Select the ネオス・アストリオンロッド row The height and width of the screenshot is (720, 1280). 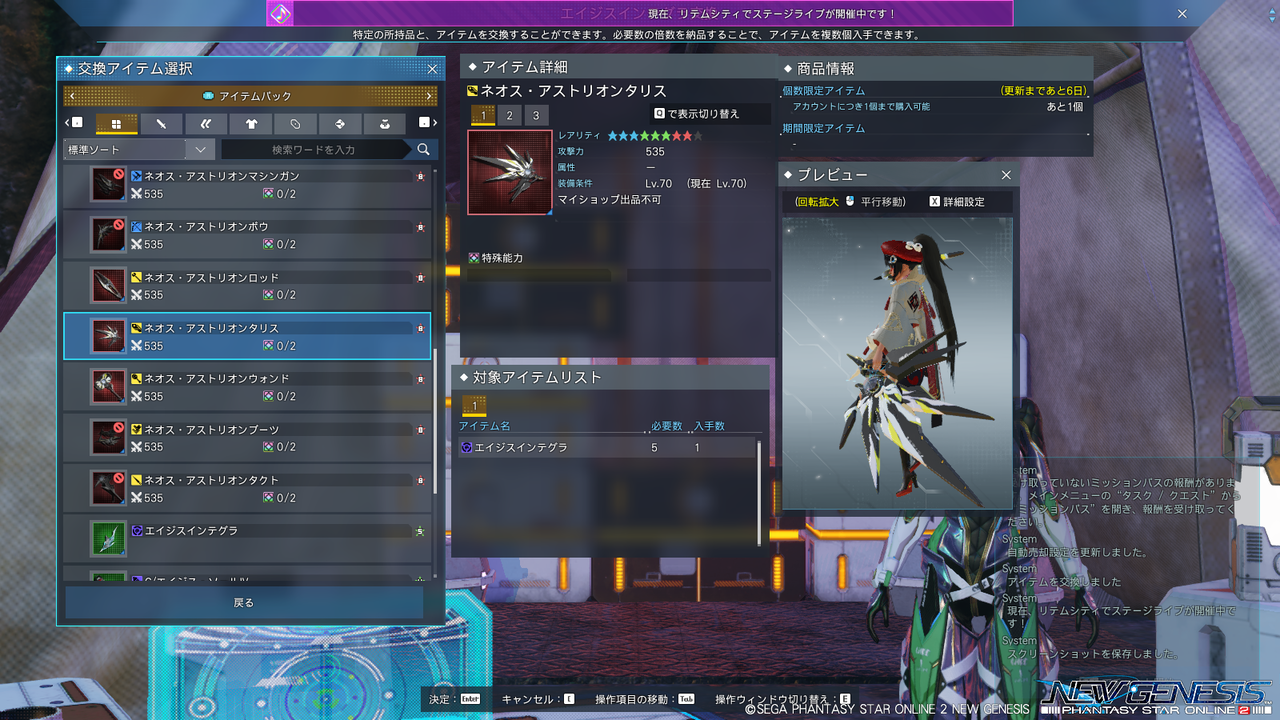pos(247,286)
